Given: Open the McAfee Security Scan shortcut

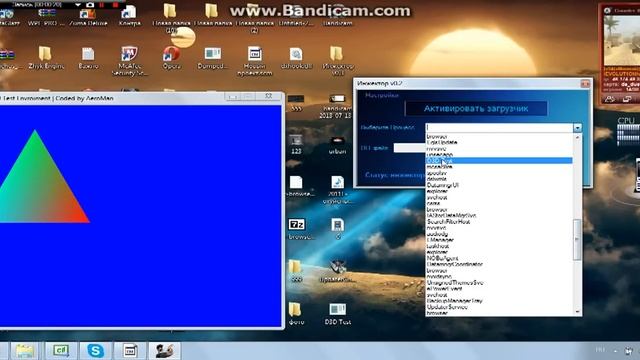Looking at the screenshot, I should pos(130,61).
